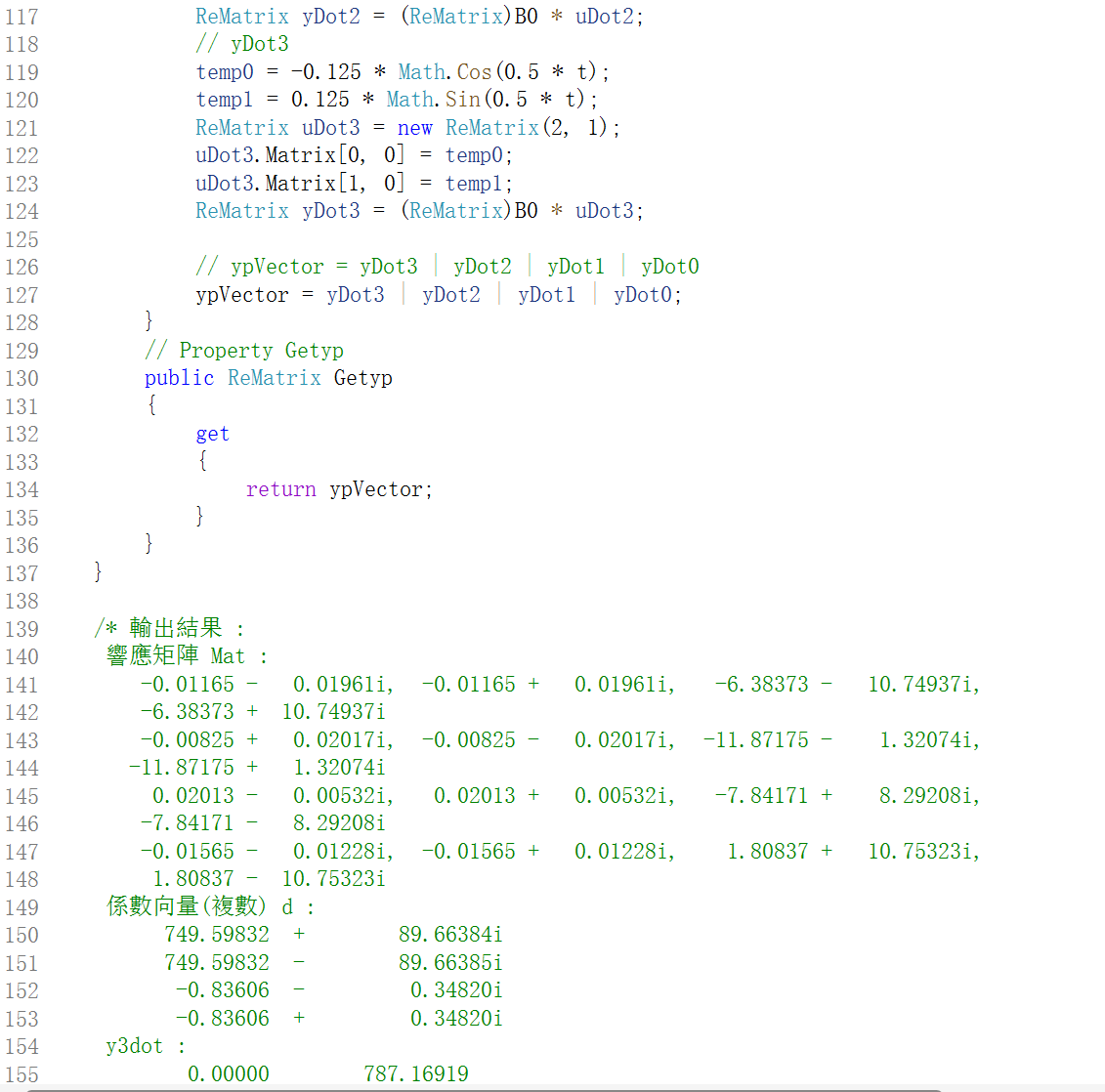Click value '89.66384i' on line 150
1105x1092 pixels.
451,934
